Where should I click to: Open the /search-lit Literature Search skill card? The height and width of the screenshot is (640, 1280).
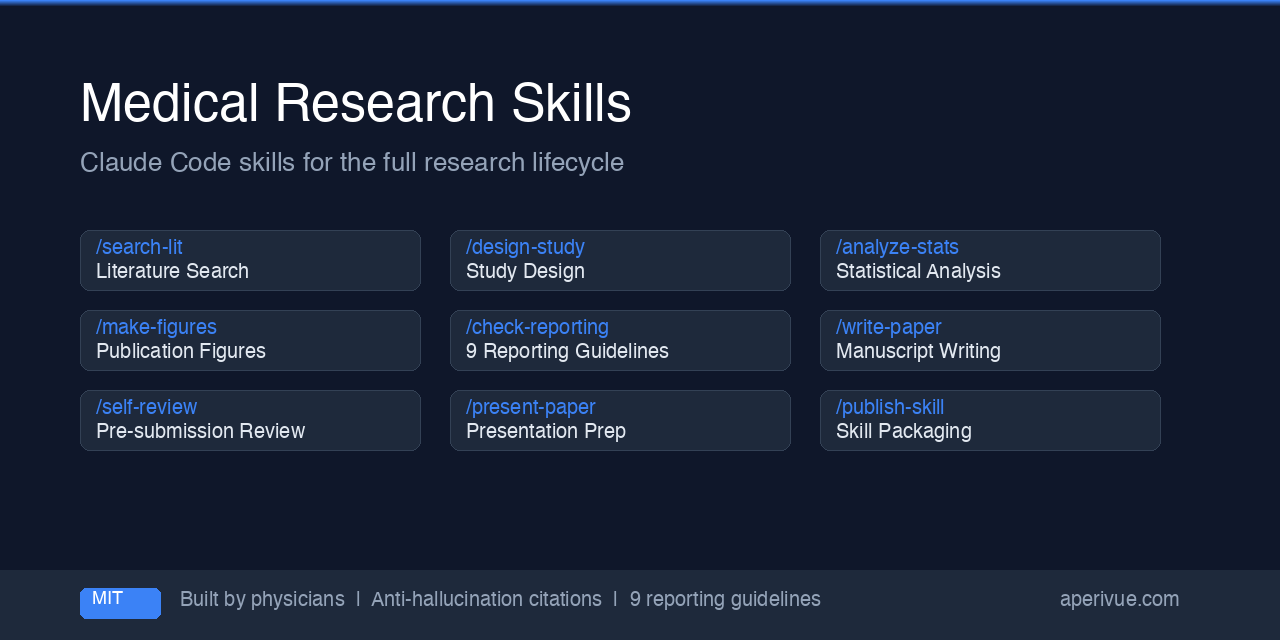coord(250,260)
